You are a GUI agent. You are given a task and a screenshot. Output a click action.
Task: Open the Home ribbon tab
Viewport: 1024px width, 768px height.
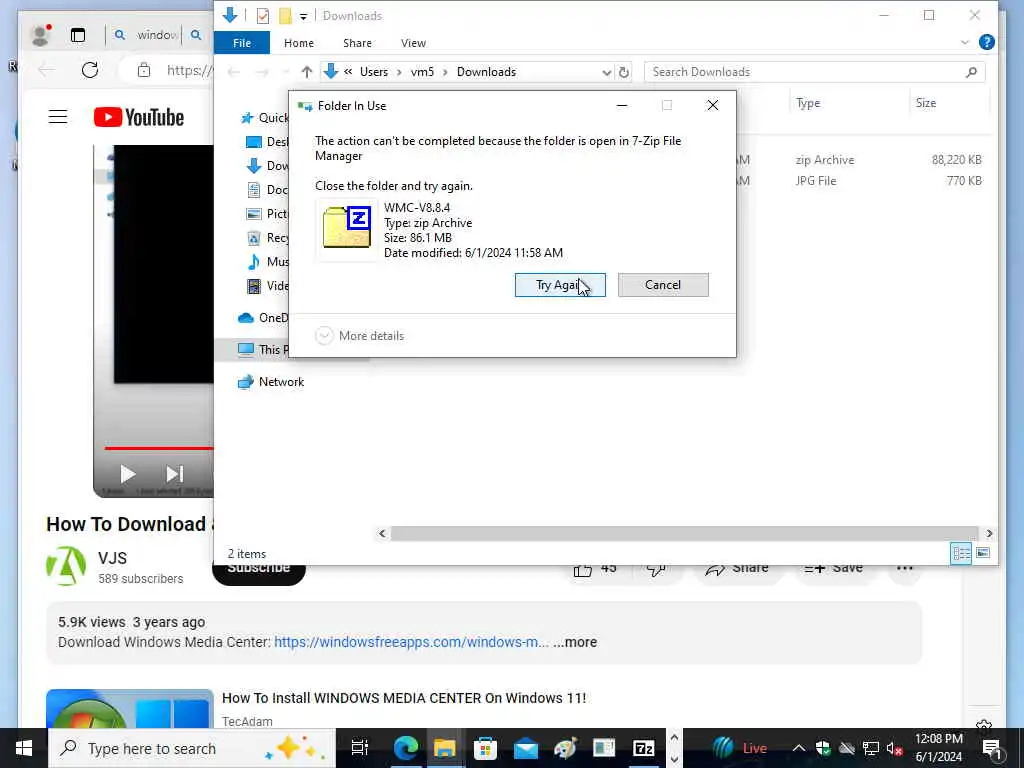(x=298, y=43)
